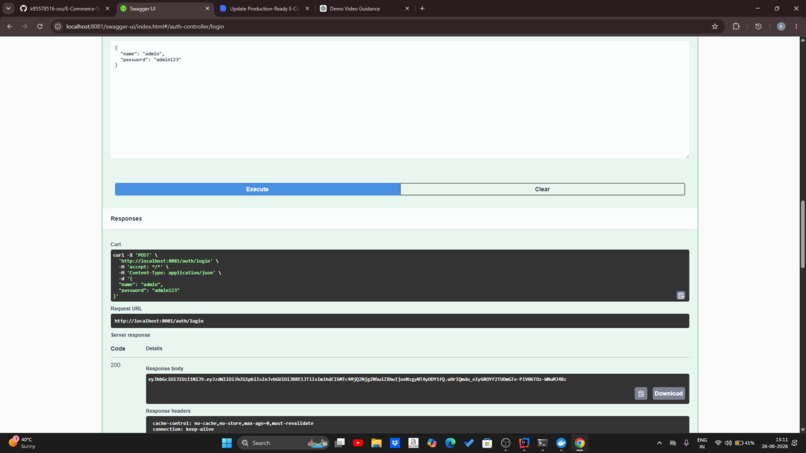Open the Windows Start menu
806x453 pixels.
(x=227, y=443)
